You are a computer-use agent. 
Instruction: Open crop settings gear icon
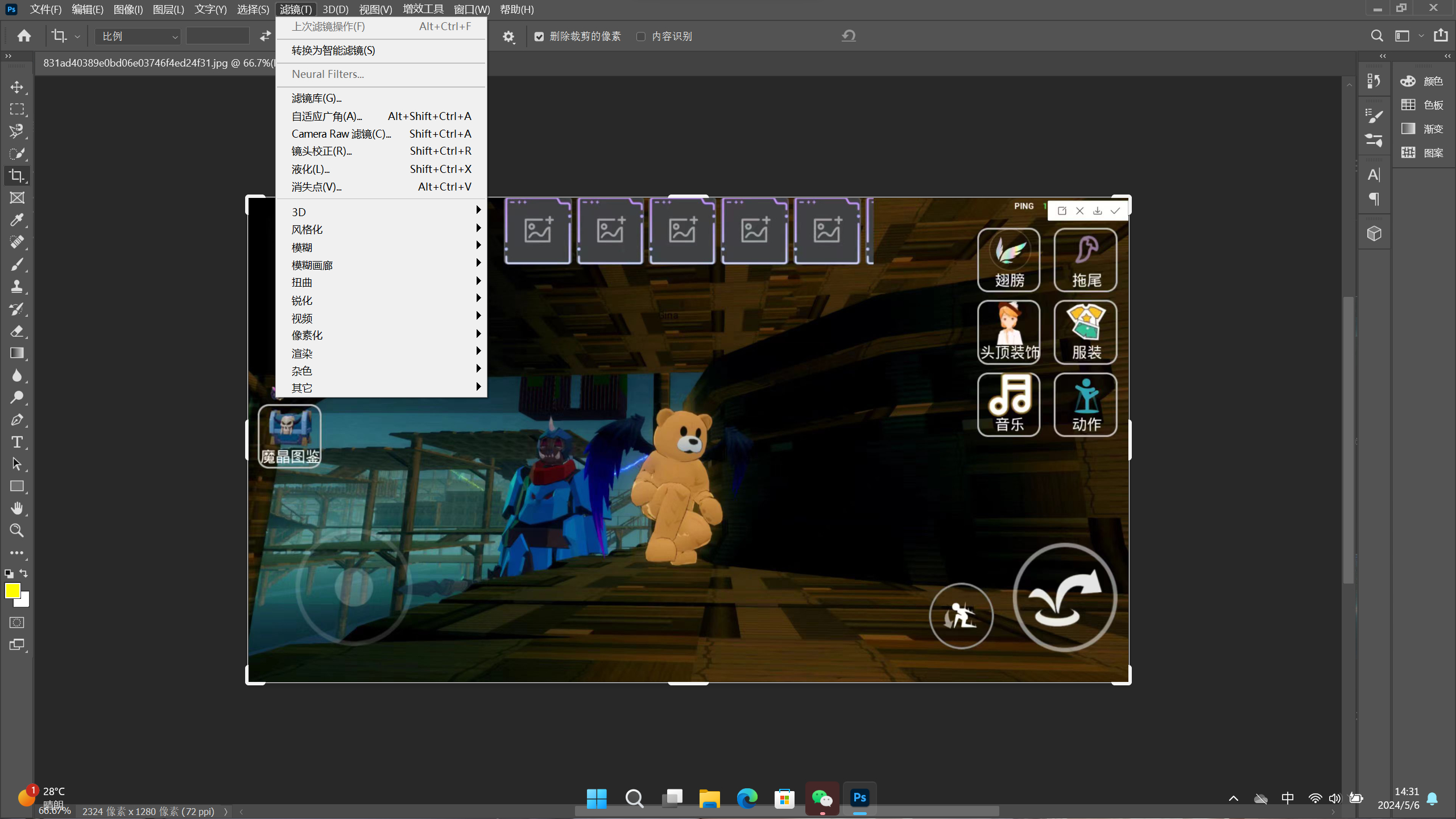click(508, 37)
